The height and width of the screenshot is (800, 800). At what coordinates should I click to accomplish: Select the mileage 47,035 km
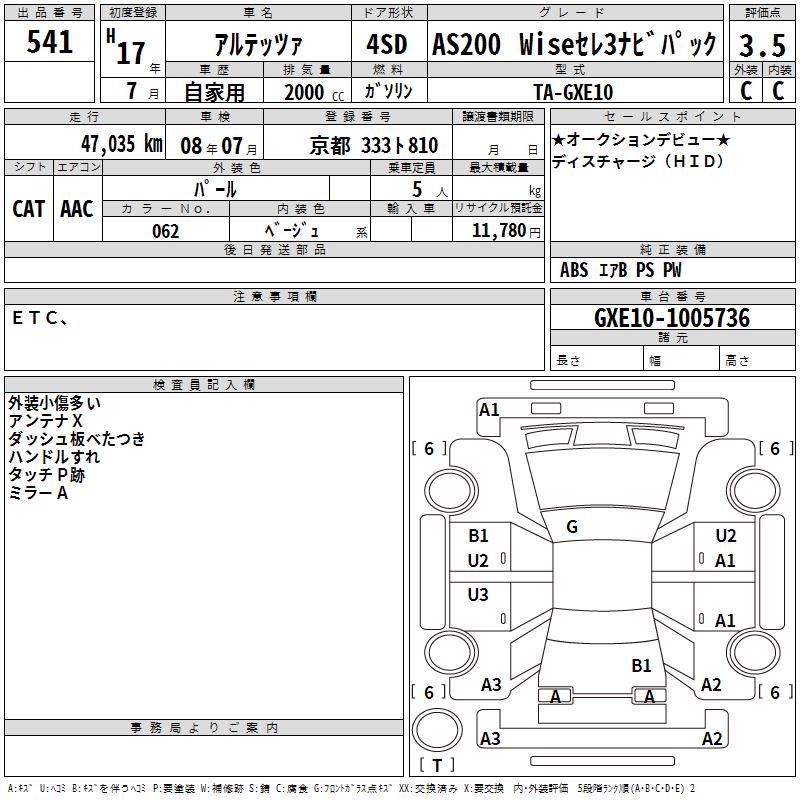[121, 144]
